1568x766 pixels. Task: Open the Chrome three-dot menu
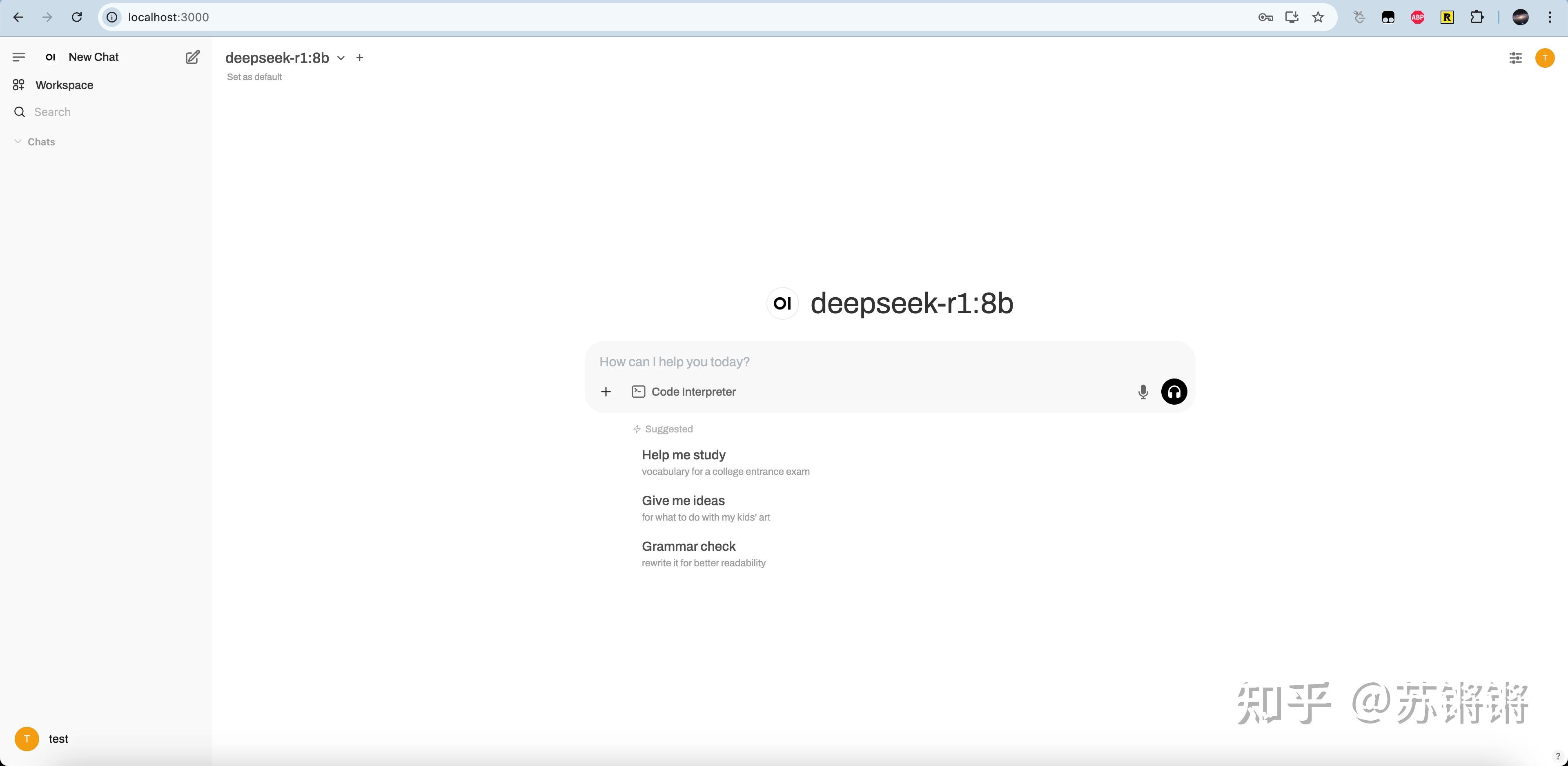coord(1550,17)
